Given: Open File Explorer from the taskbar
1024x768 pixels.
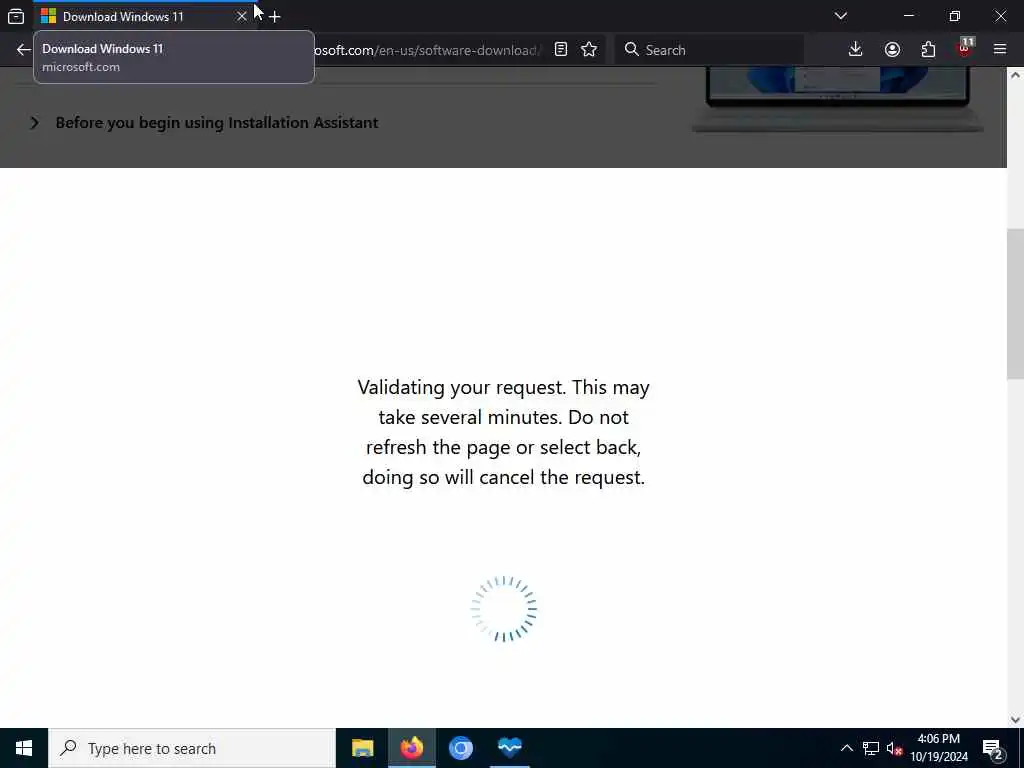Looking at the screenshot, I should [362, 748].
